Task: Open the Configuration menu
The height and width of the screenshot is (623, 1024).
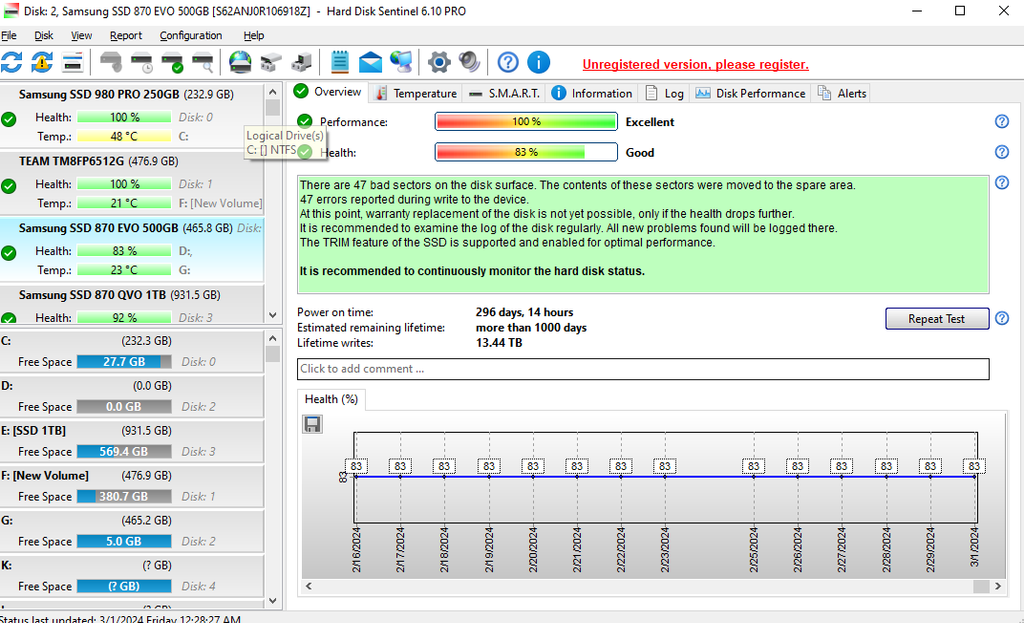Action: (191, 35)
